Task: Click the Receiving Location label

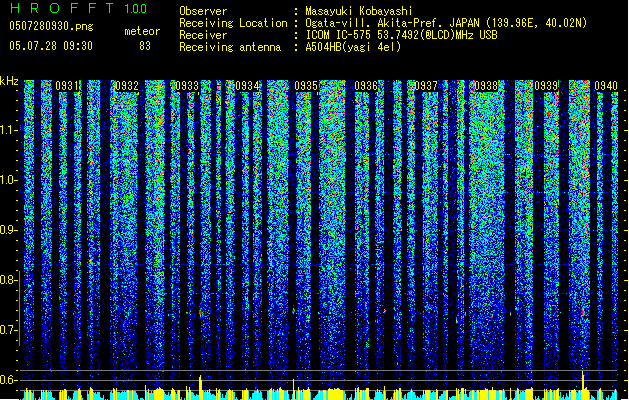Action: pyautogui.click(x=233, y=23)
